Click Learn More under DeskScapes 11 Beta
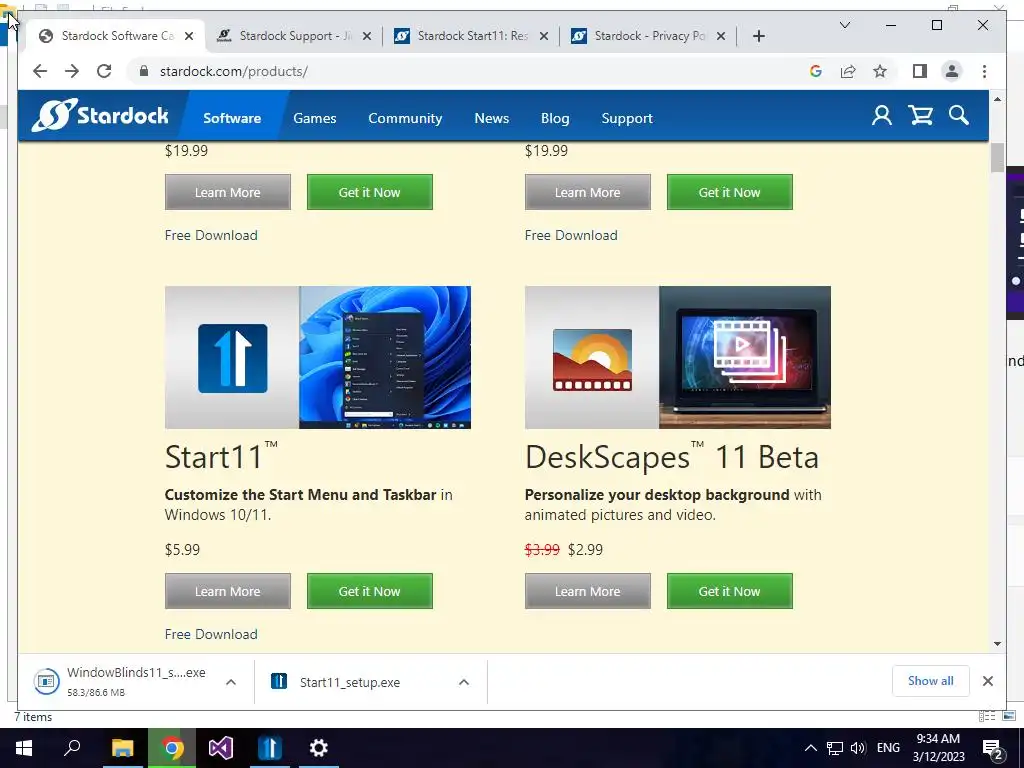The image size is (1024, 768). click(x=588, y=591)
